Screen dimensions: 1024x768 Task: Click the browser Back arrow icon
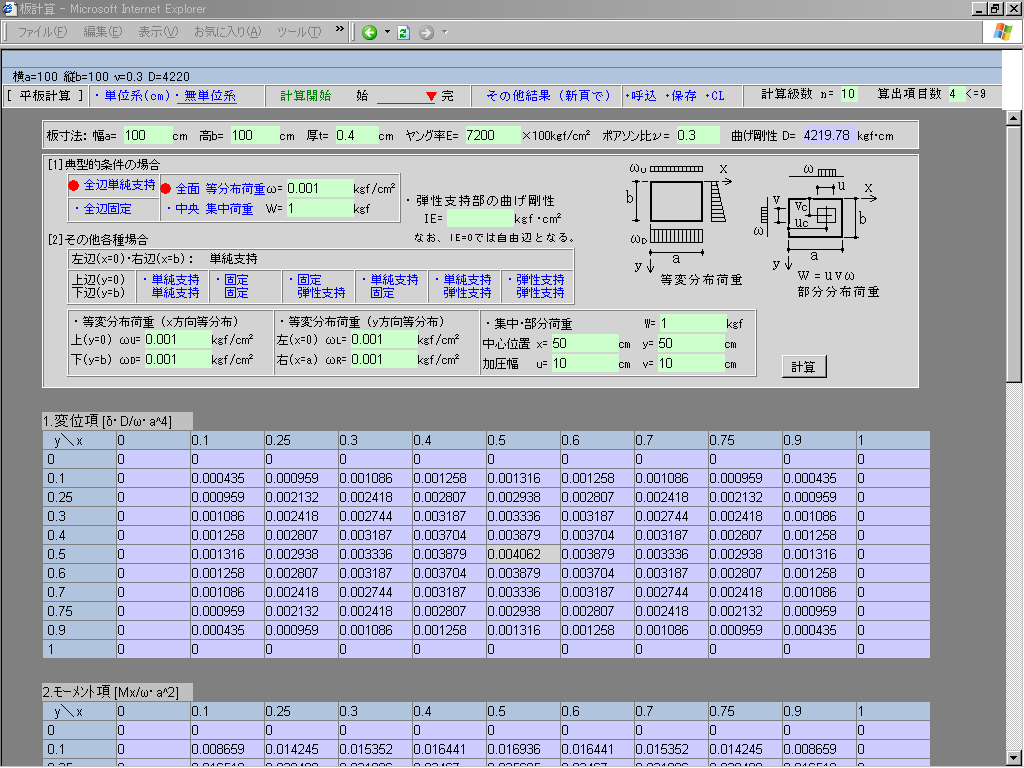click(x=369, y=32)
